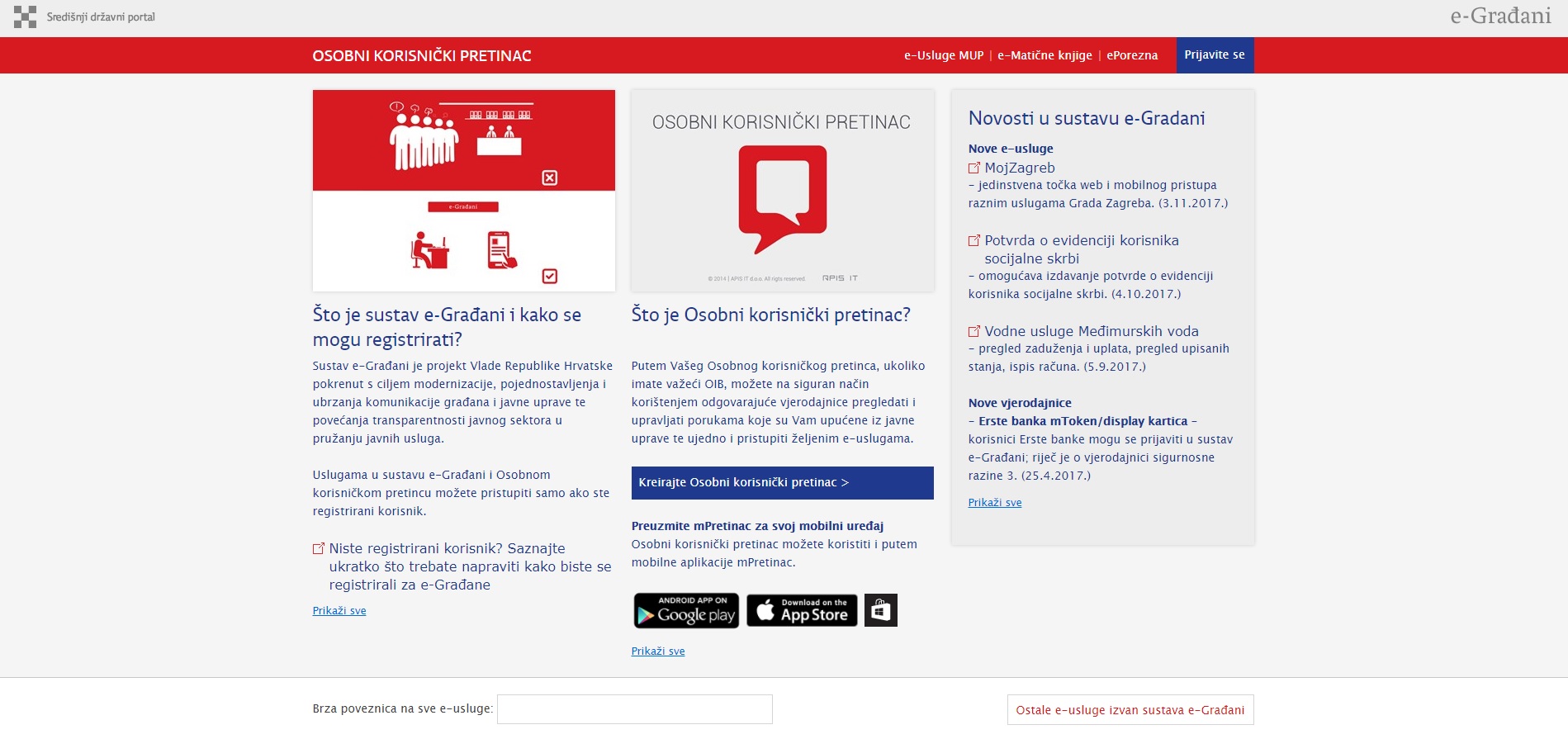Open the App Store download badge
Image resolution: width=1568 pixels, height=739 pixels.
pos(802,611)
